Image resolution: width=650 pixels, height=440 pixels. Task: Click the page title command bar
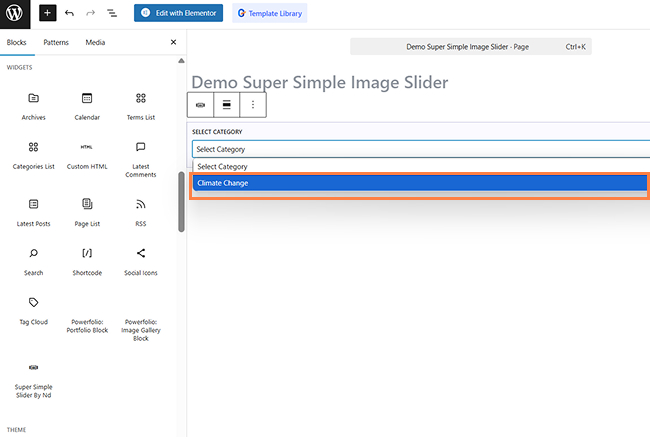pos(470,46)
